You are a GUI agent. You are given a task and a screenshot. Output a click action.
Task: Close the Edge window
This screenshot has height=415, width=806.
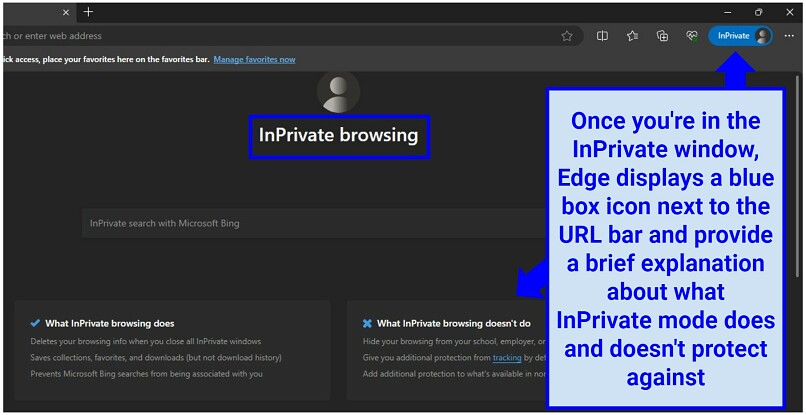790,12
